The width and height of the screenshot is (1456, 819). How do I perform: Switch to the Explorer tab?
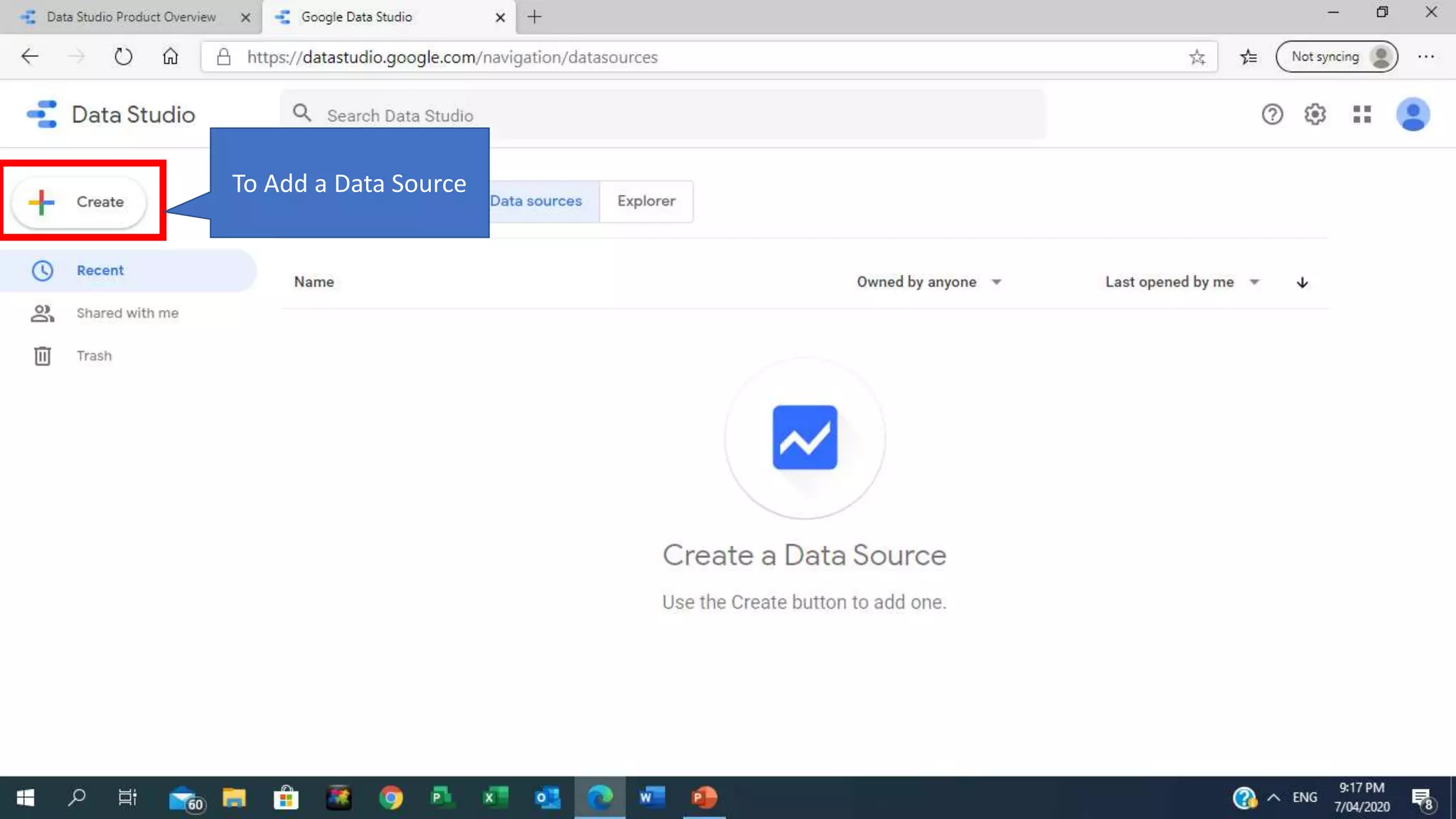[x=646, y=201]
